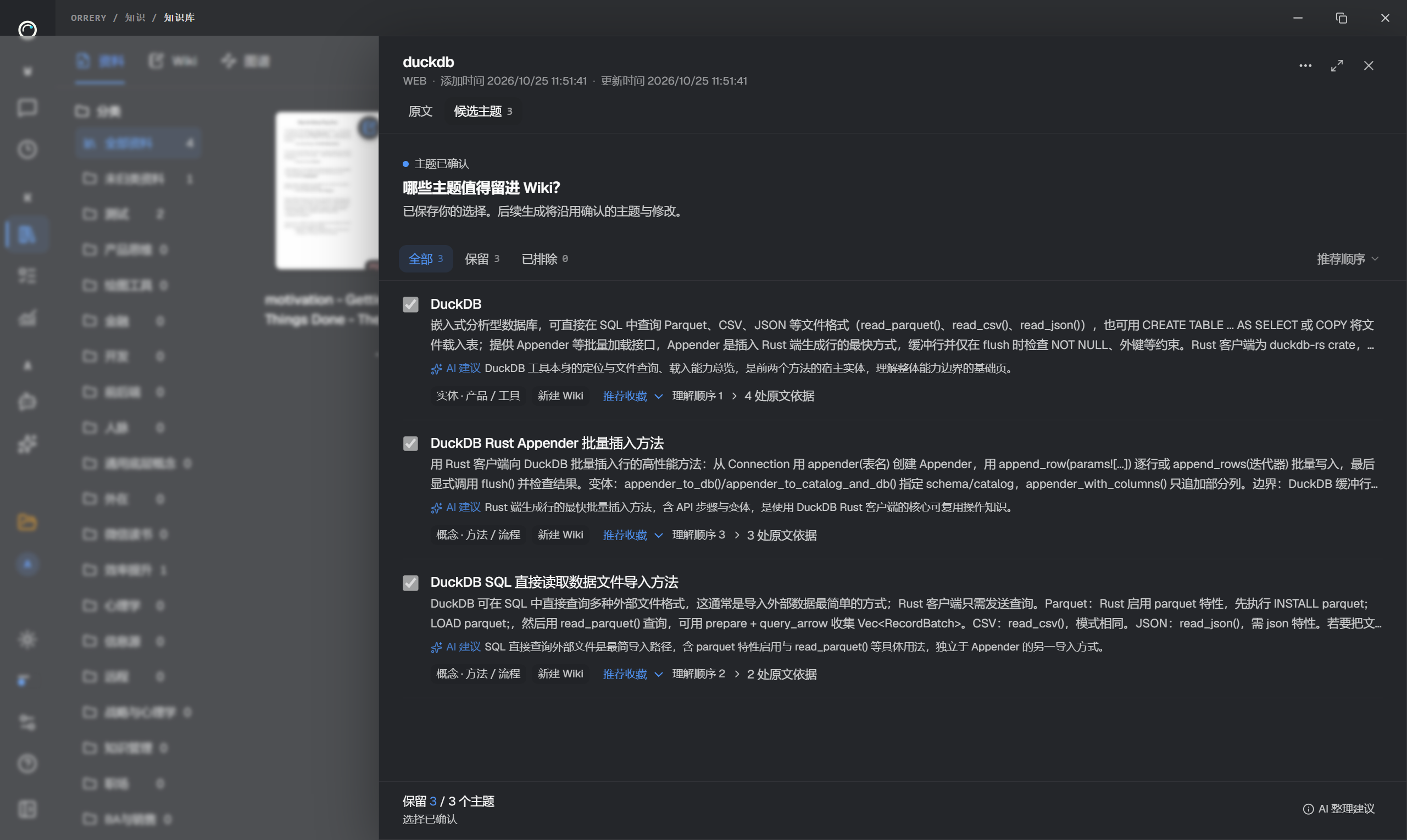Viewport: 1407px width, 840px height.
Task: Open the blurred document thumbnail in the background
Action: click(x=327, y=190)
